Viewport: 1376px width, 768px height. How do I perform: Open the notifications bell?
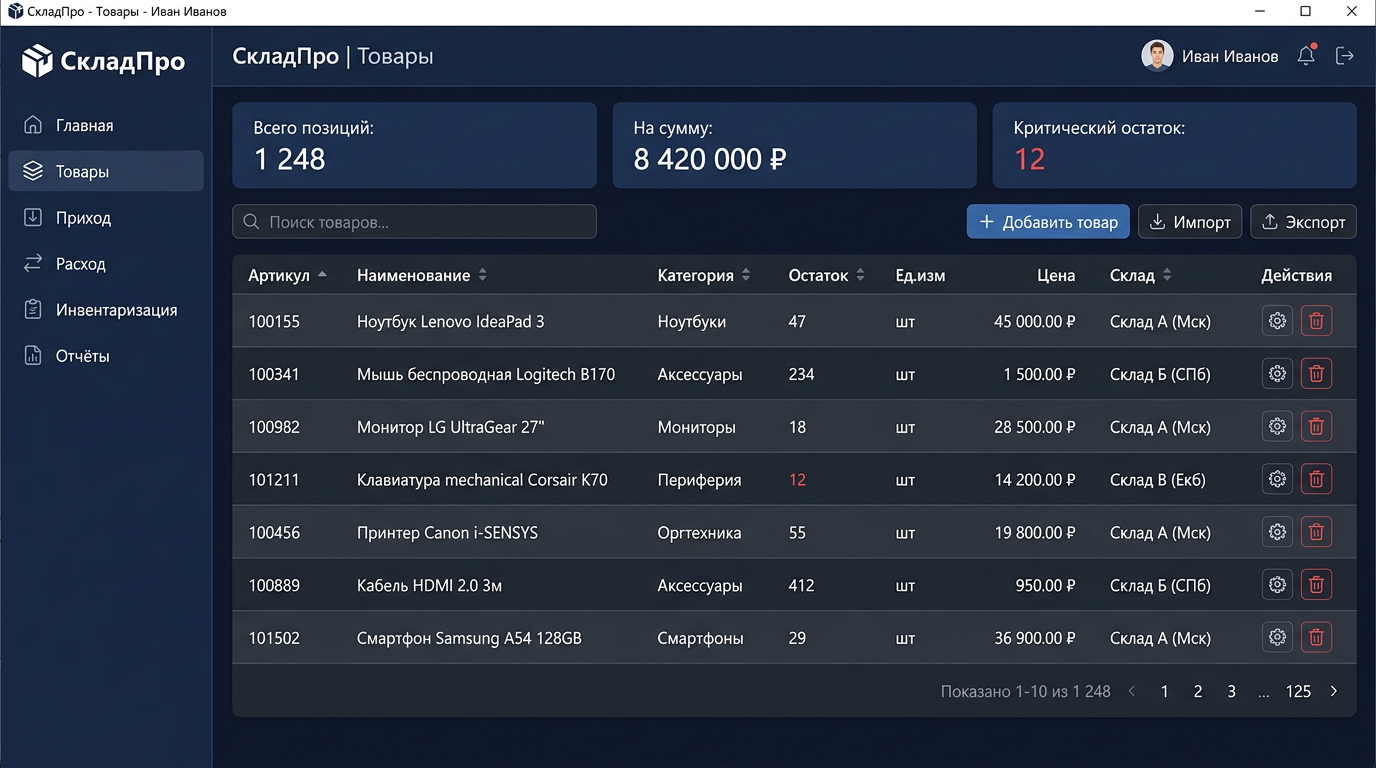[x=1306, y=56]
